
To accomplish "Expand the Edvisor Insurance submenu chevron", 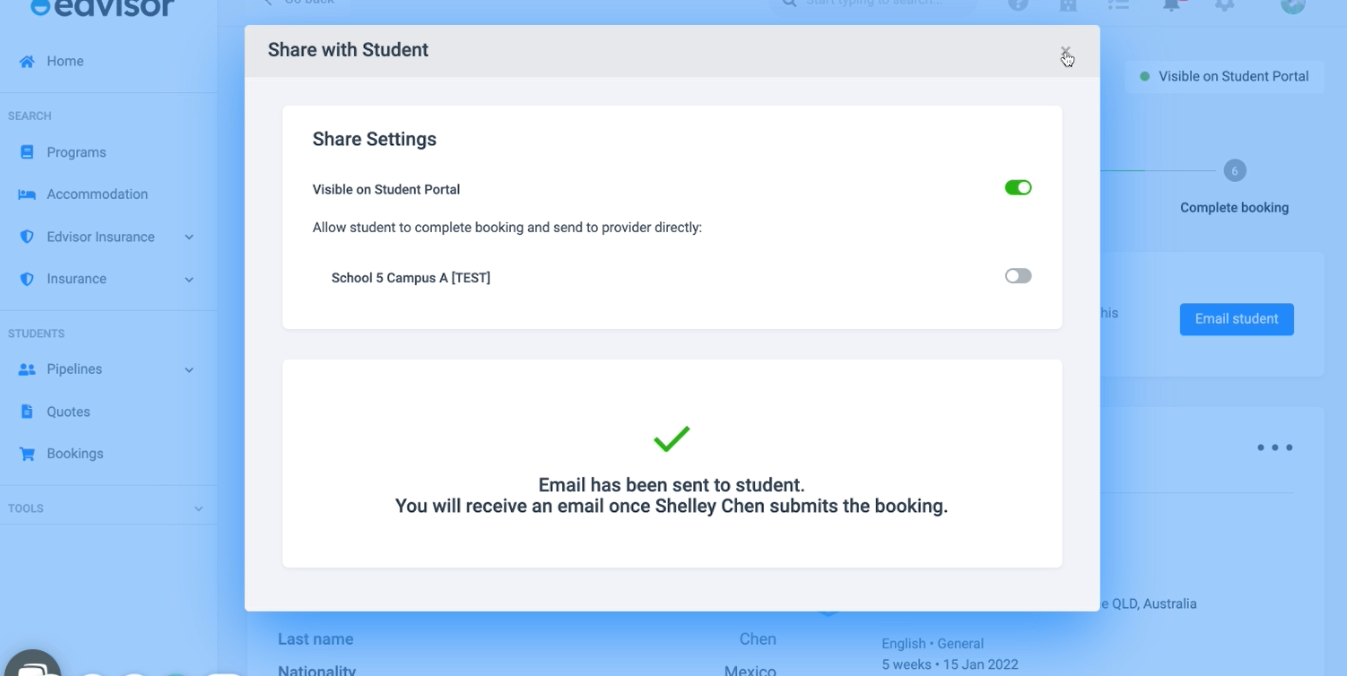I will point(189,237).
